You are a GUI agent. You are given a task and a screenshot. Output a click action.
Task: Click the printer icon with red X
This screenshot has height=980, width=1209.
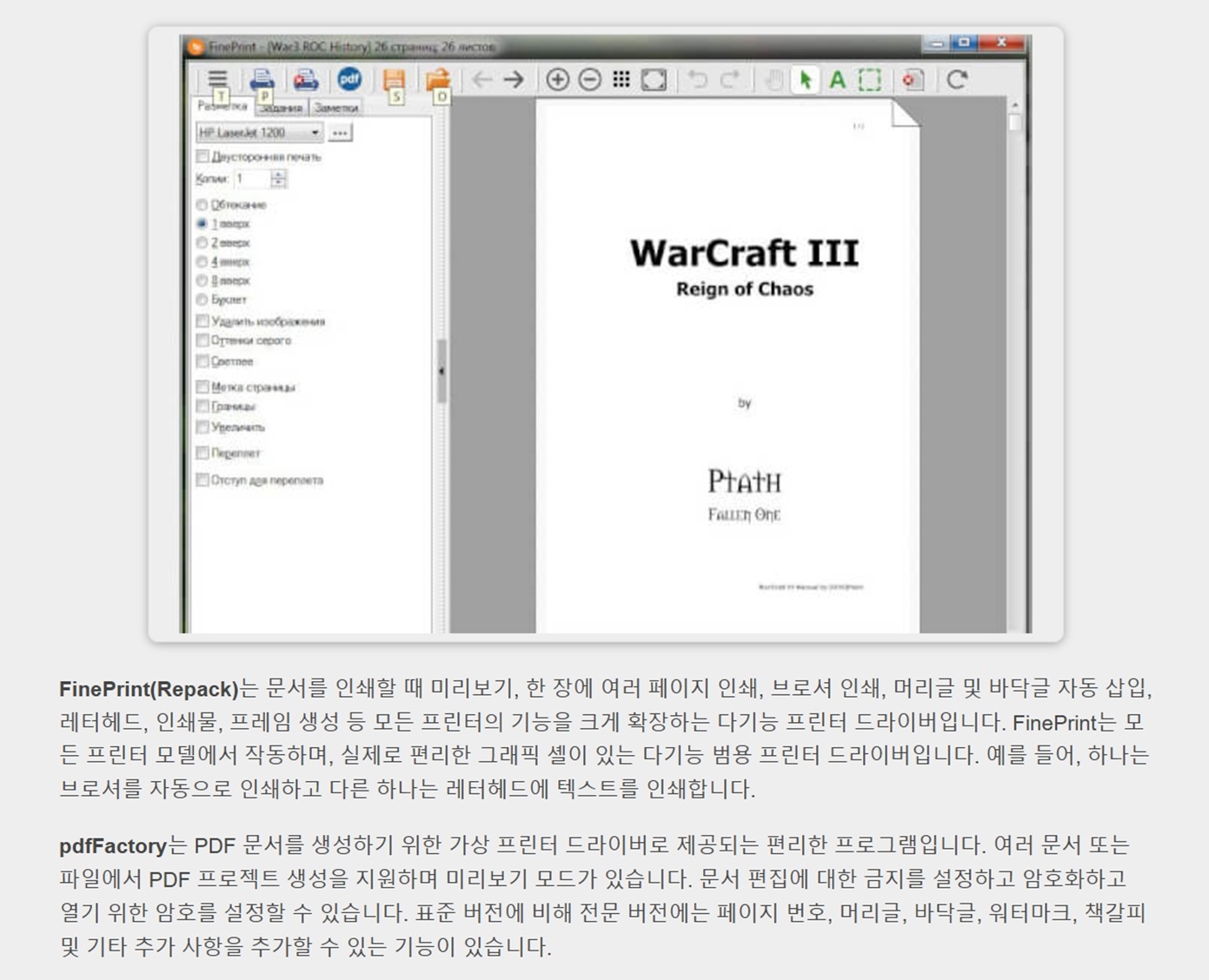pyautogui.click(x=305, y=80)
